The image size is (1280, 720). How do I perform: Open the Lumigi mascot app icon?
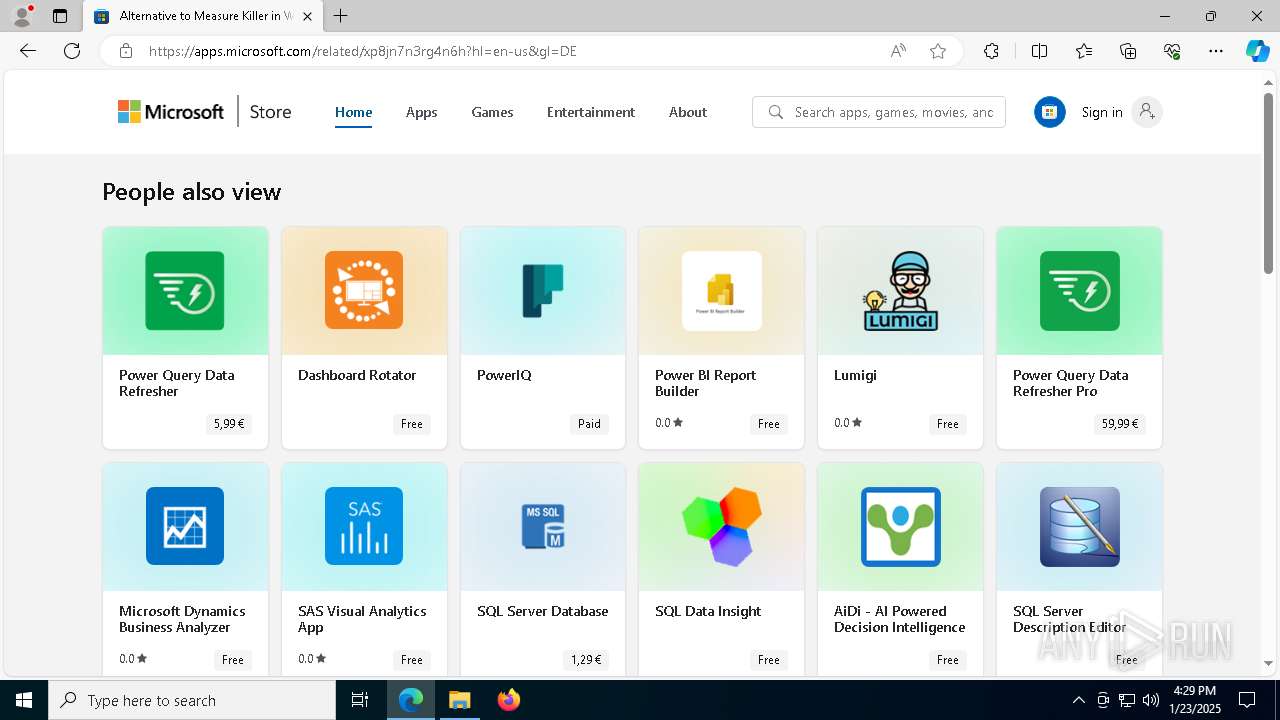click(900, 291)
